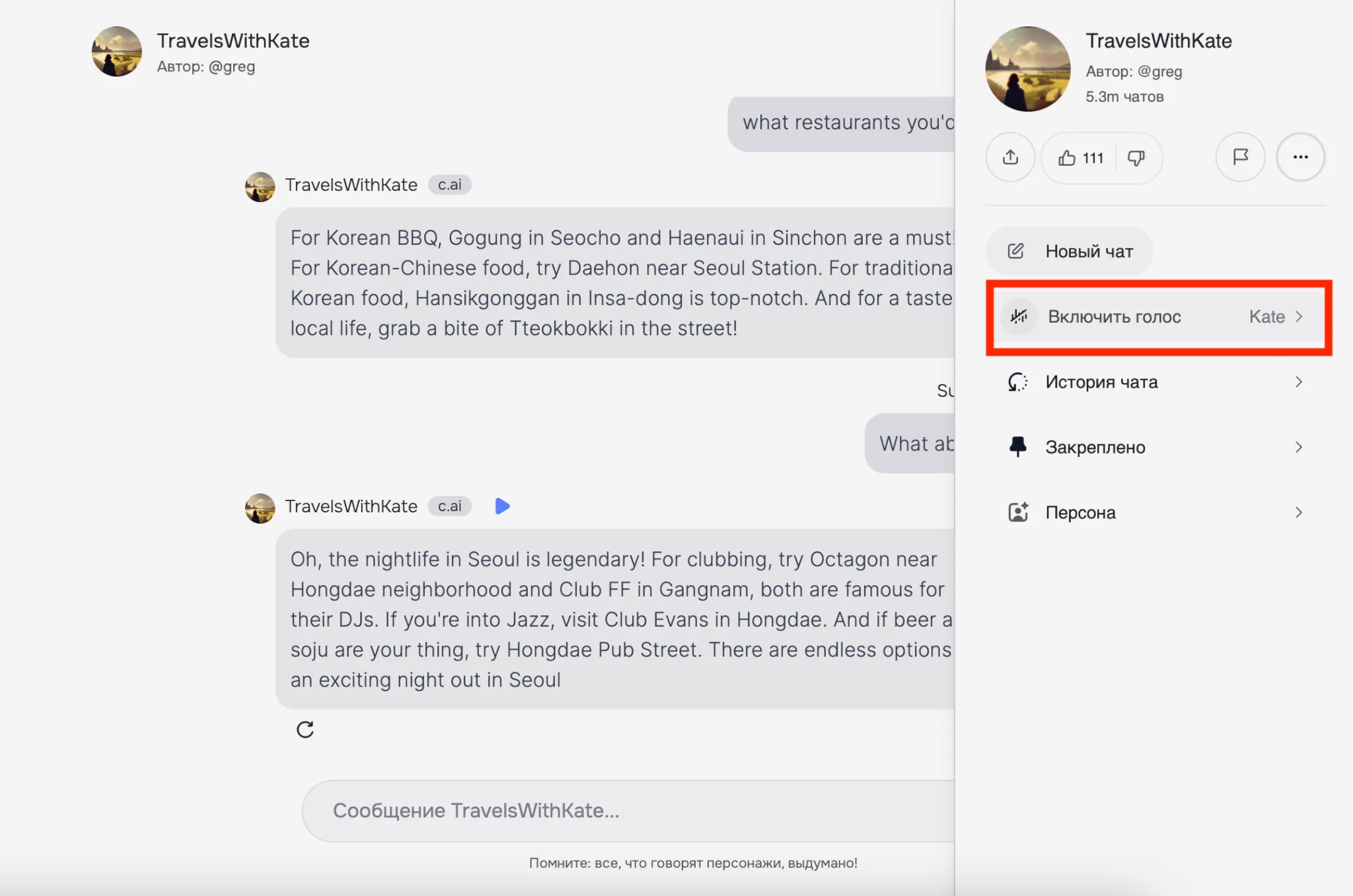Click the Сообщение TravelsWithKate message field
1353x896 pixels.
point(628,811)
